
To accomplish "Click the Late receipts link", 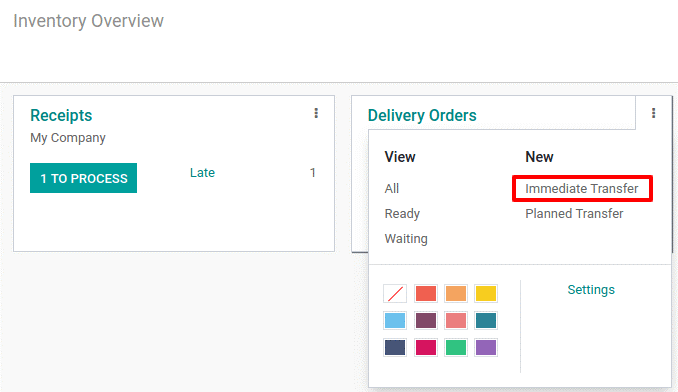I will (202, 172).
